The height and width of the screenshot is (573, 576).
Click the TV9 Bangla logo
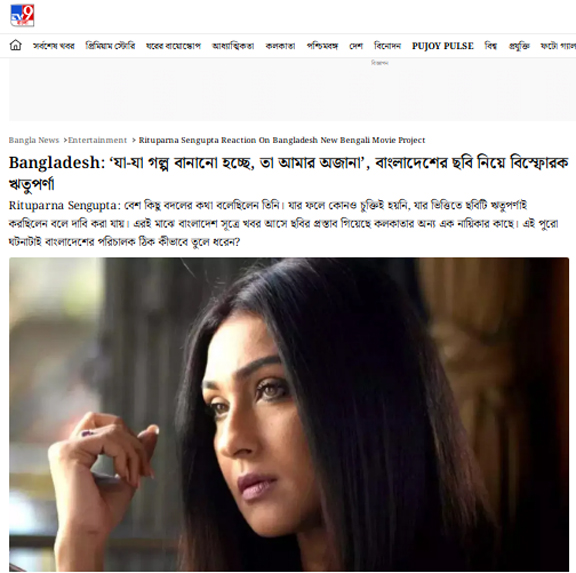(22, 15)
